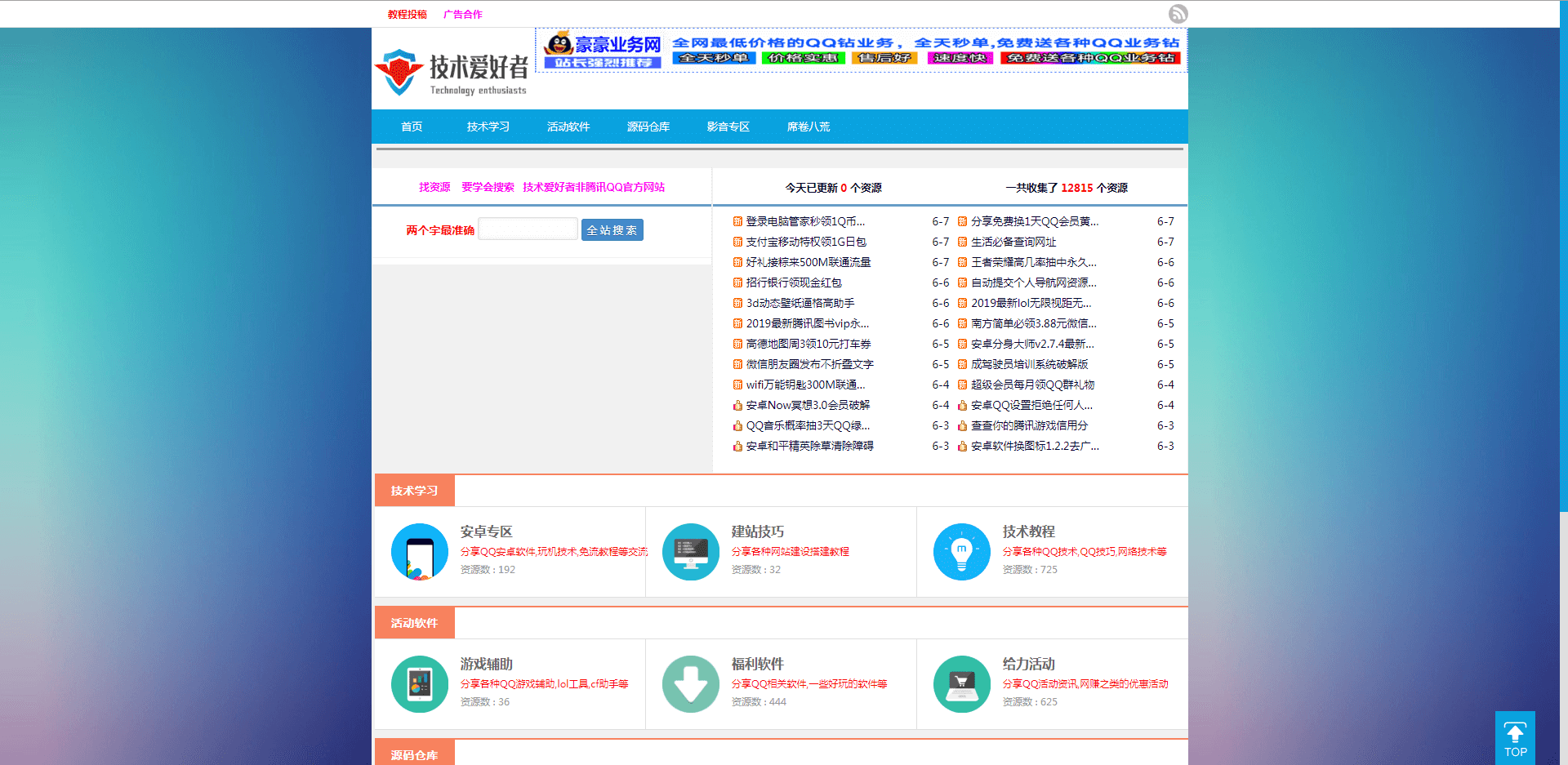This screenshot has width=1568, height=765.
Task: Click the 游戏辅助 tablet icon
Action: [x=419, y=684]
